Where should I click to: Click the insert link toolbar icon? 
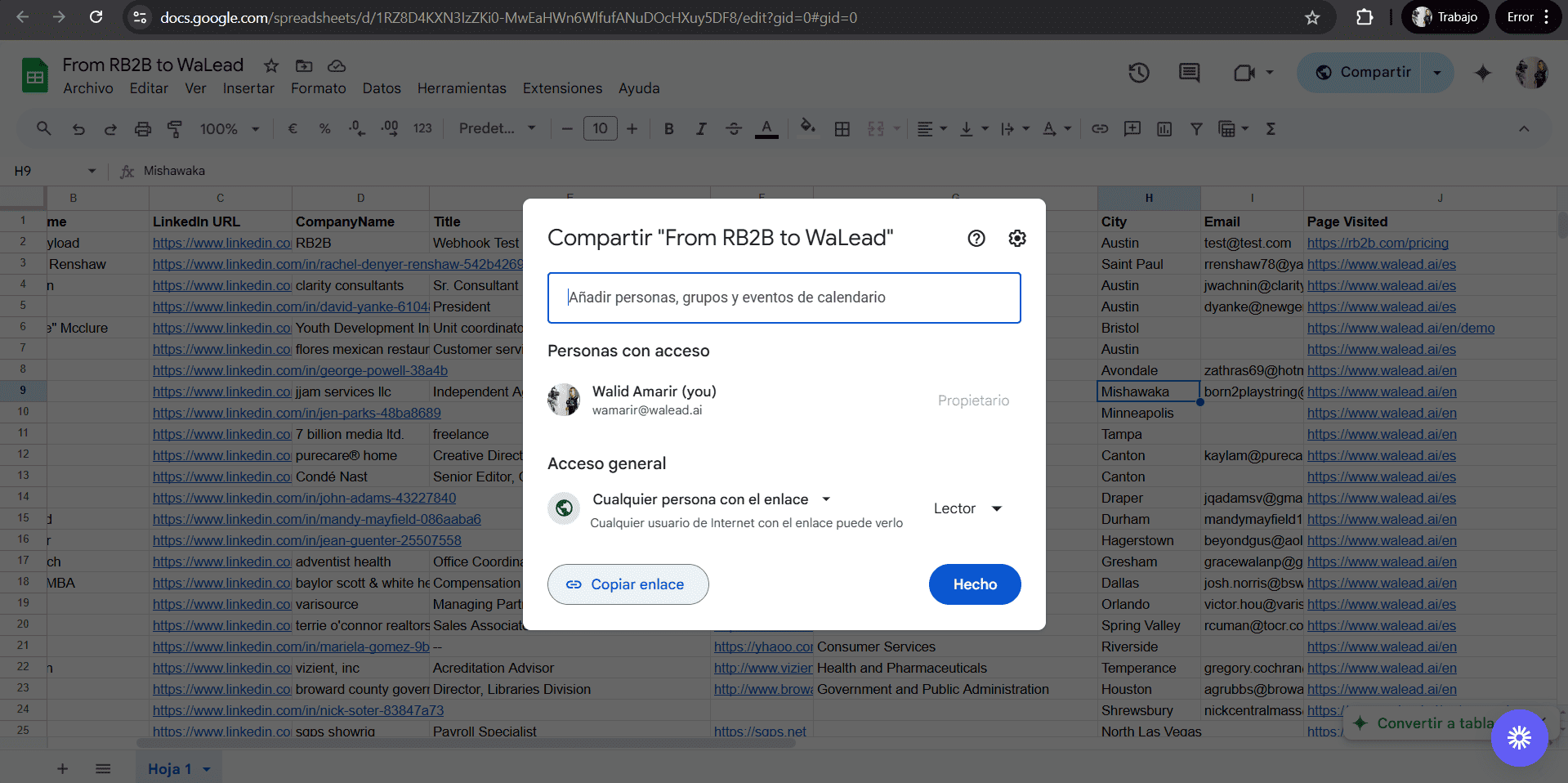[x=1100, y=128]
